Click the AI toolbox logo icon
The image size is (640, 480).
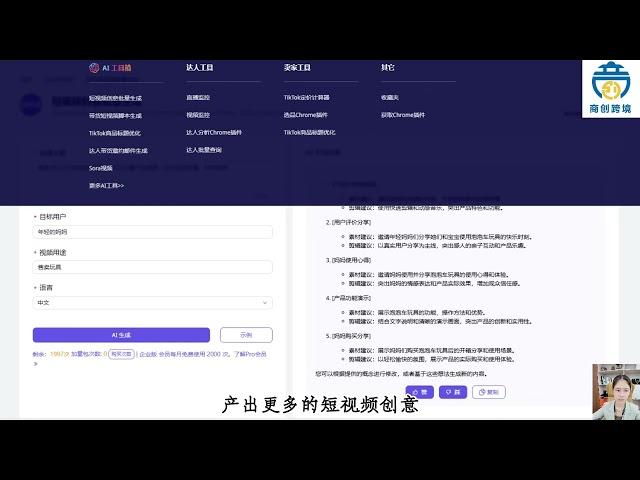point(94,68)
